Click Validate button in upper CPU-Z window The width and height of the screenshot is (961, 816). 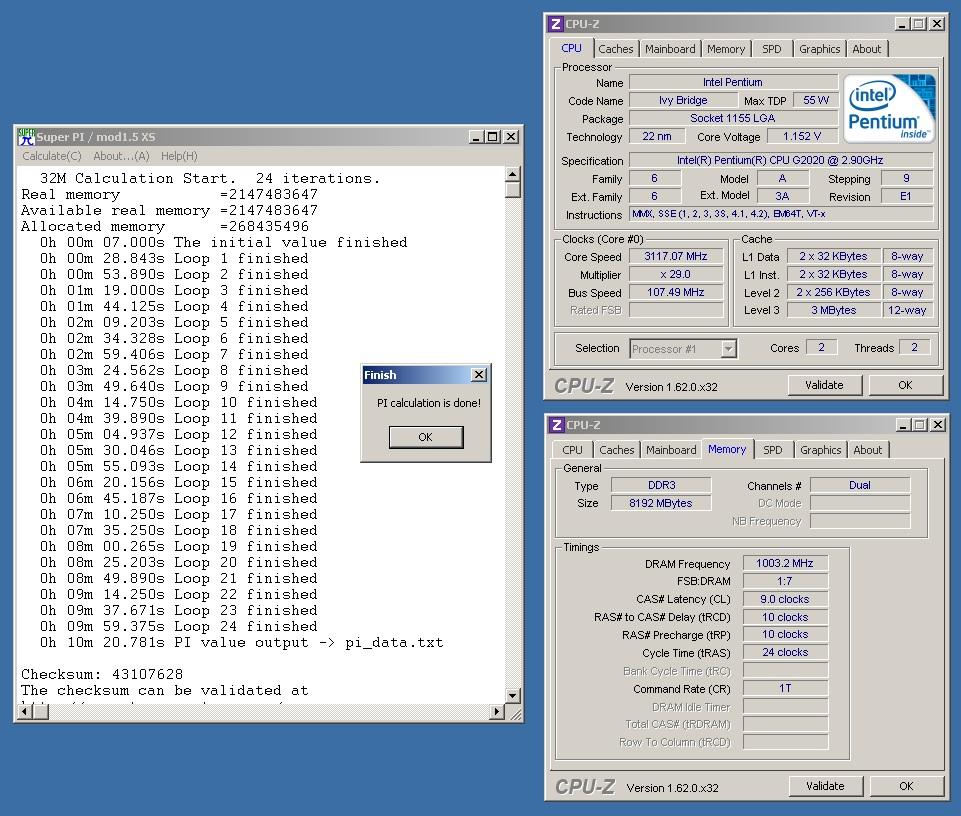tap(824, 385)
